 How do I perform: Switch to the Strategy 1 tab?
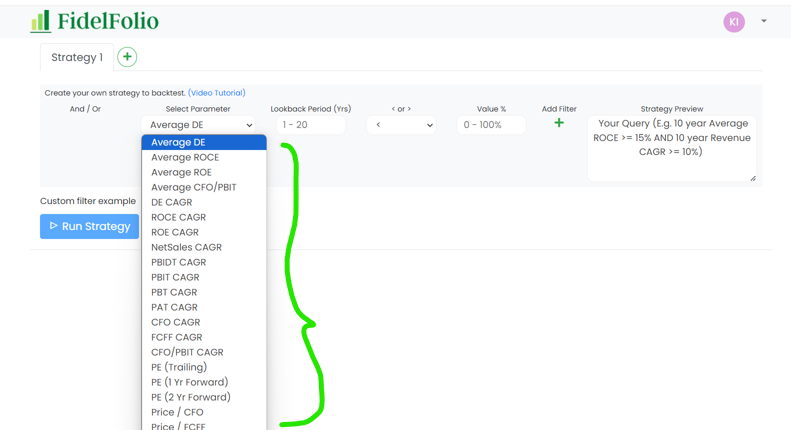[x=77, y=57]
